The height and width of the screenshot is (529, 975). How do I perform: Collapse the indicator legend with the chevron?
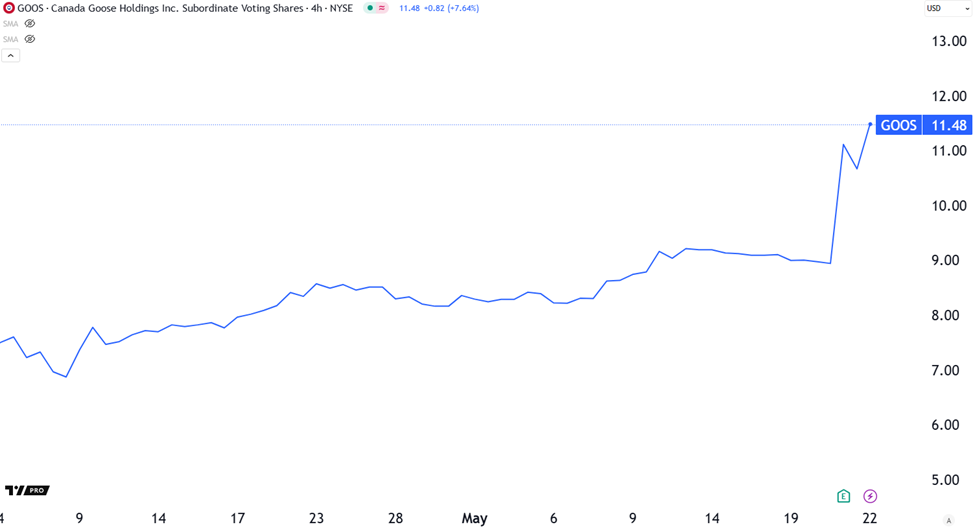(x=11, y=55)
